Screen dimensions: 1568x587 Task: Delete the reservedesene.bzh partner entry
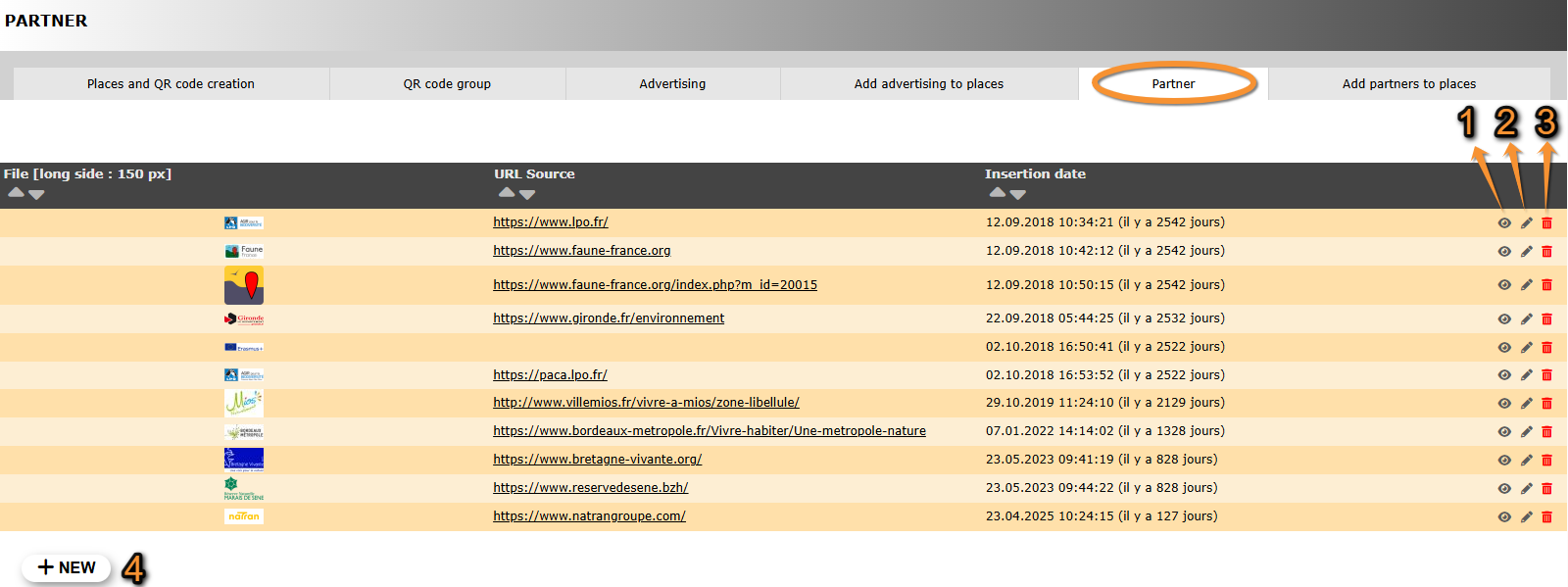coord(1546,489)
